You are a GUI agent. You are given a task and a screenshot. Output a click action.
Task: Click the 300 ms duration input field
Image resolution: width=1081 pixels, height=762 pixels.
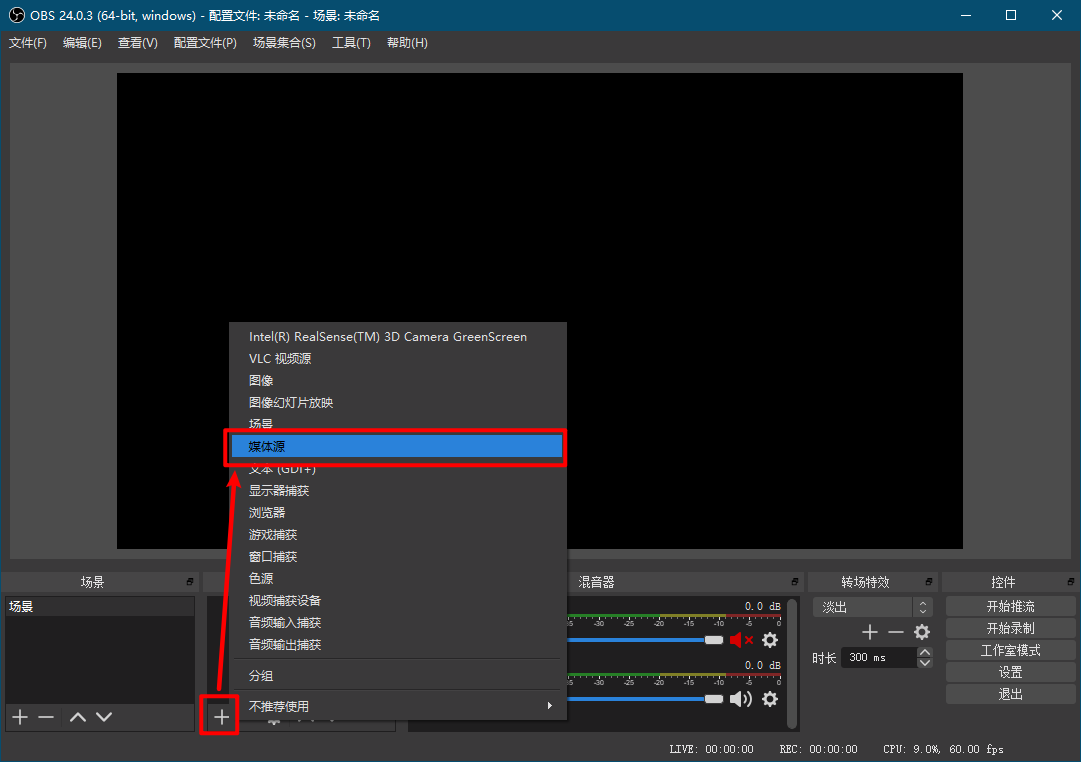point(880,657)
